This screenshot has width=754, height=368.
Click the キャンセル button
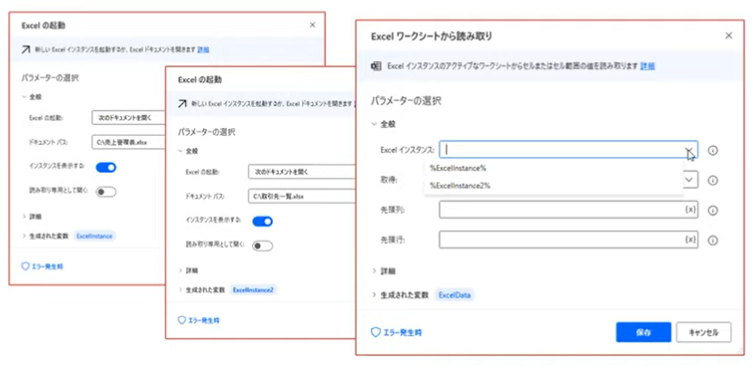pyautogui.click(x=704, y=332)
